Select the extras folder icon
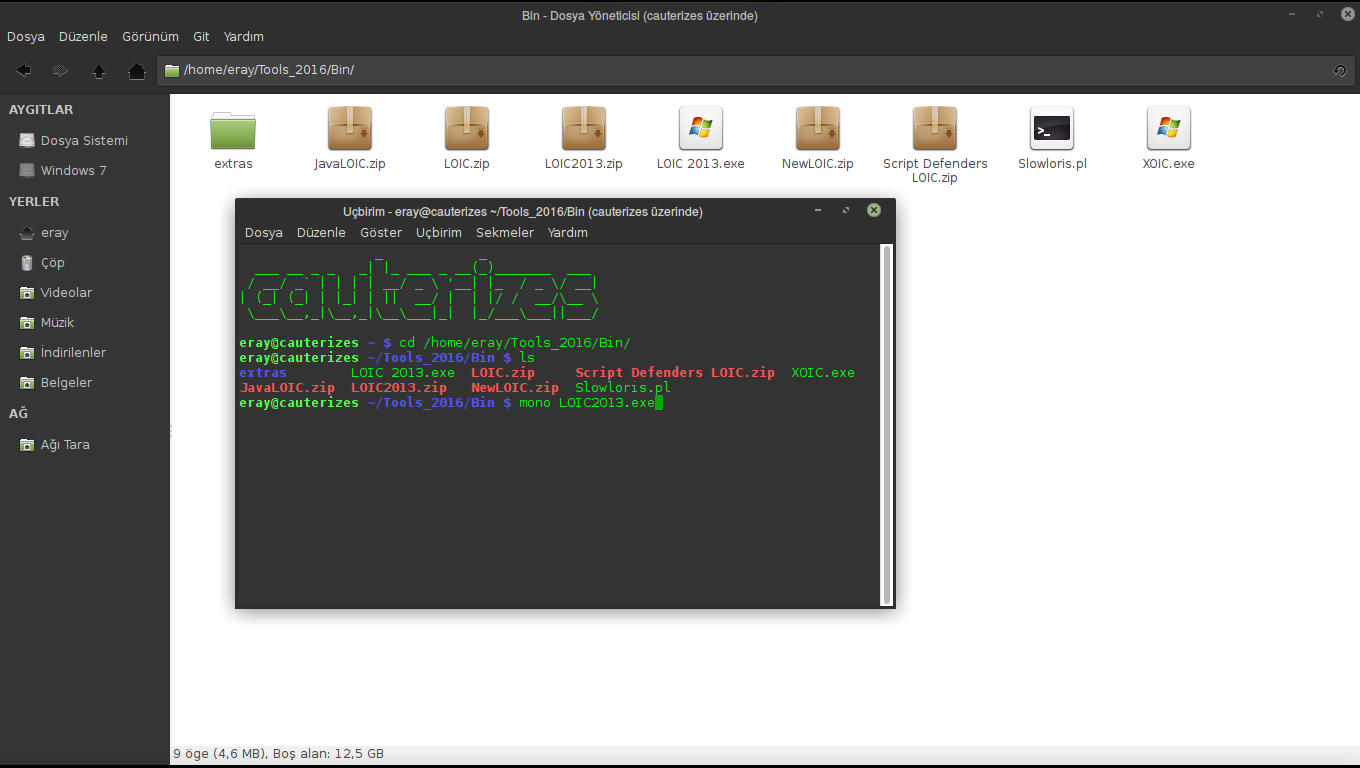This screenshot has height=768, width=1360. coord(233,130)
